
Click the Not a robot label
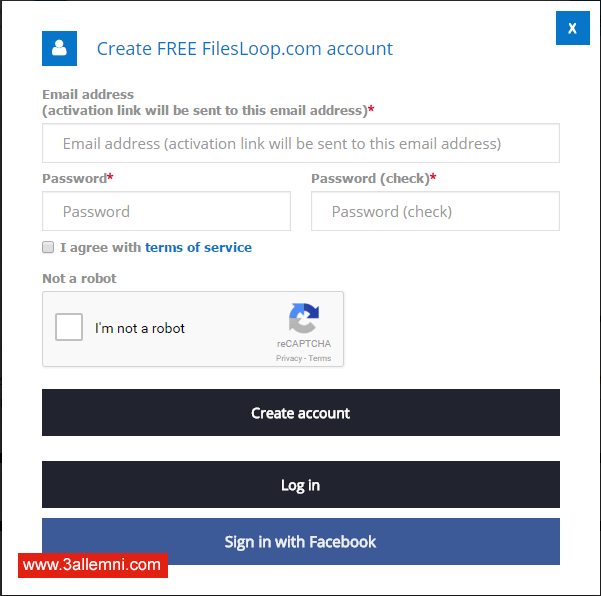79,278
